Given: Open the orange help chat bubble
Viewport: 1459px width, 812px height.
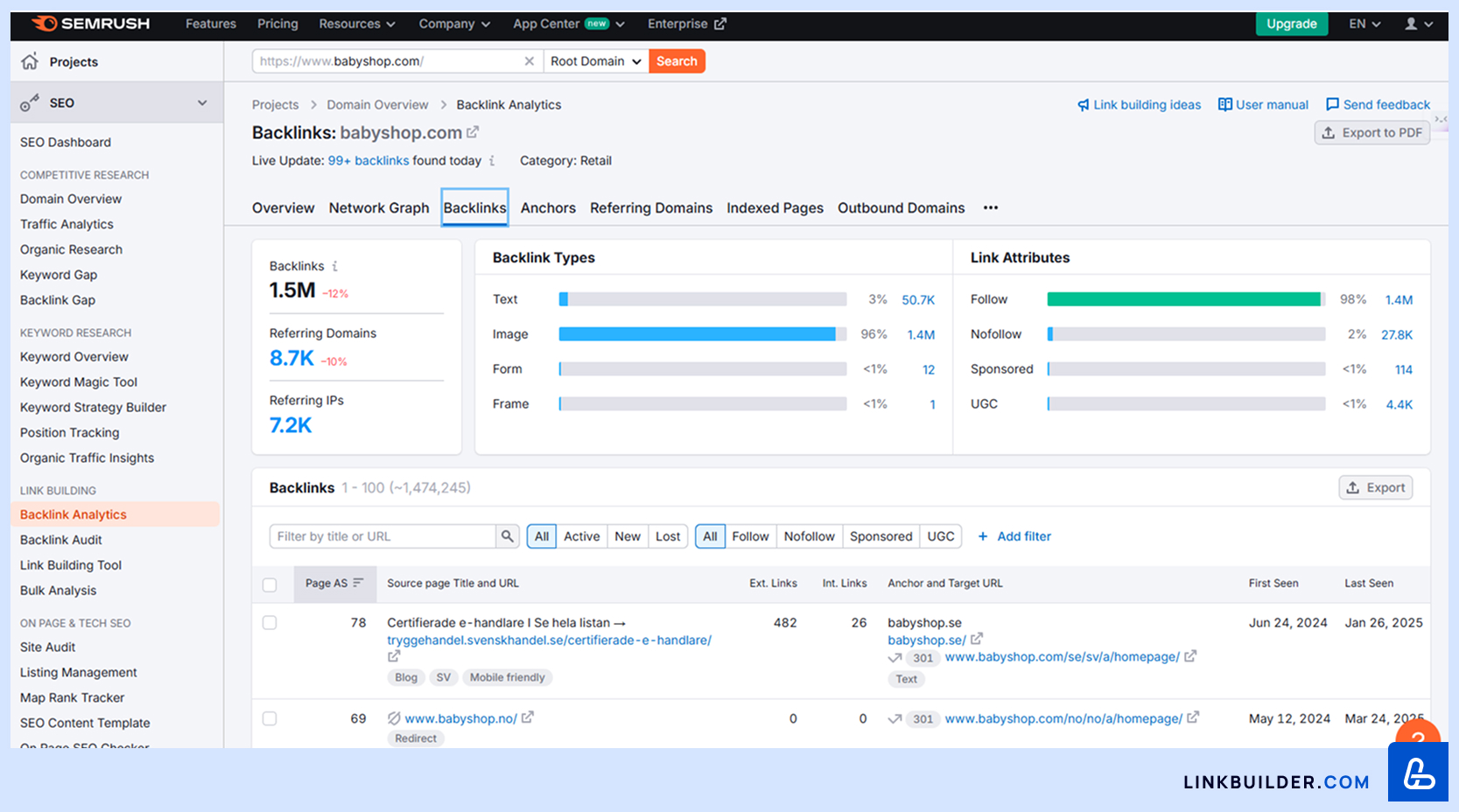Looking at the screenshot, I should [x=1418, y=733].
